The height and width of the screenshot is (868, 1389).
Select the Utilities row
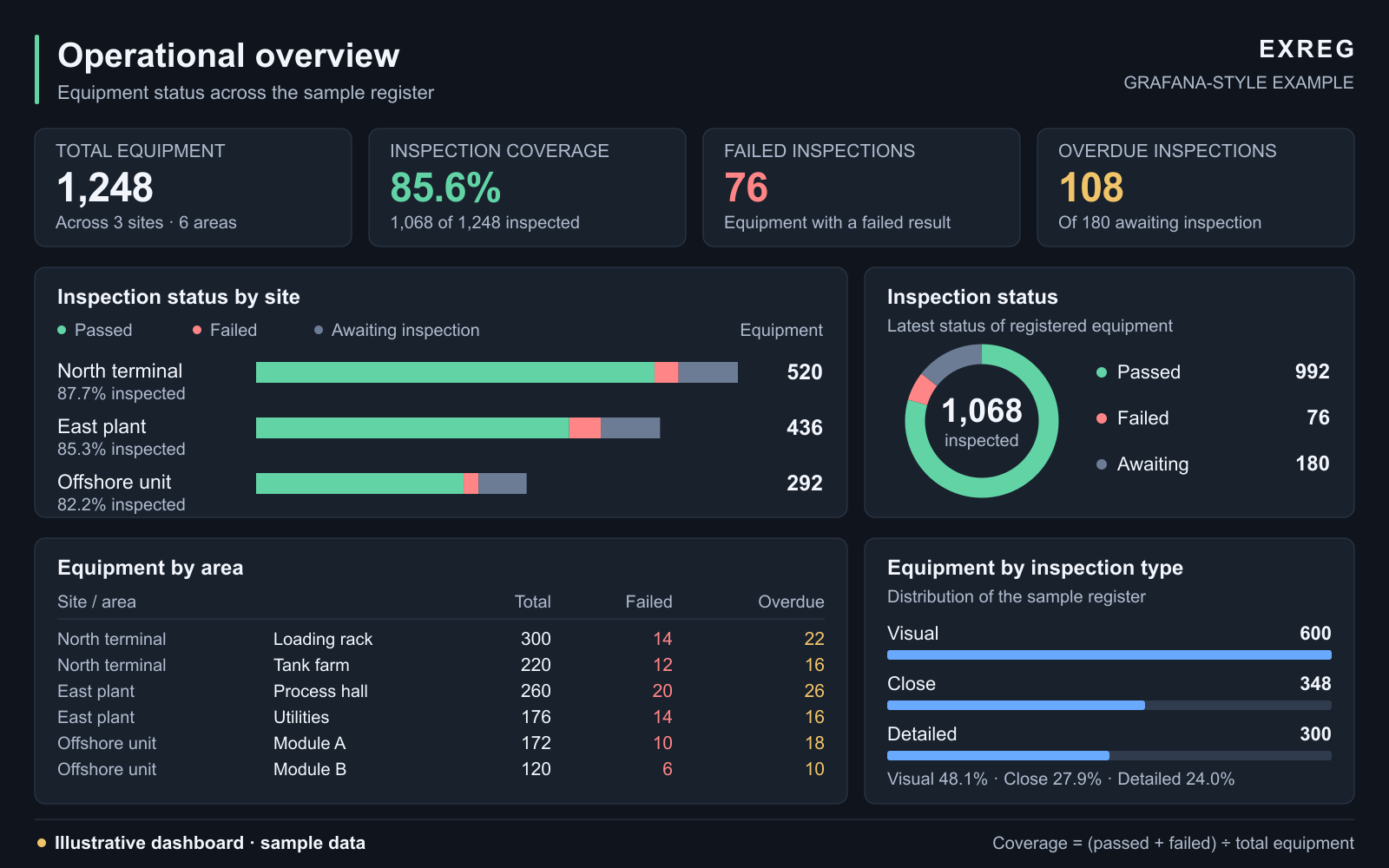pos(441,717)
